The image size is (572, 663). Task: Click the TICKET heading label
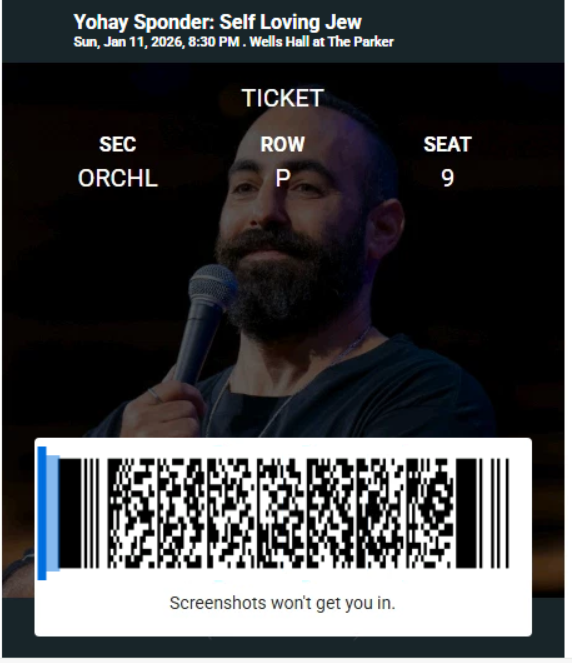pos(282,98)
